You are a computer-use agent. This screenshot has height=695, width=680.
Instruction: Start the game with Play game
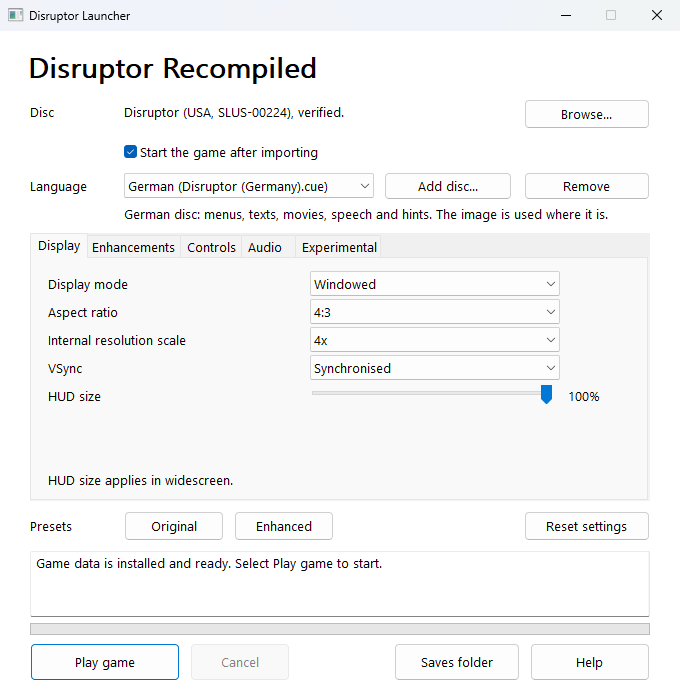(x=105, y=662)
